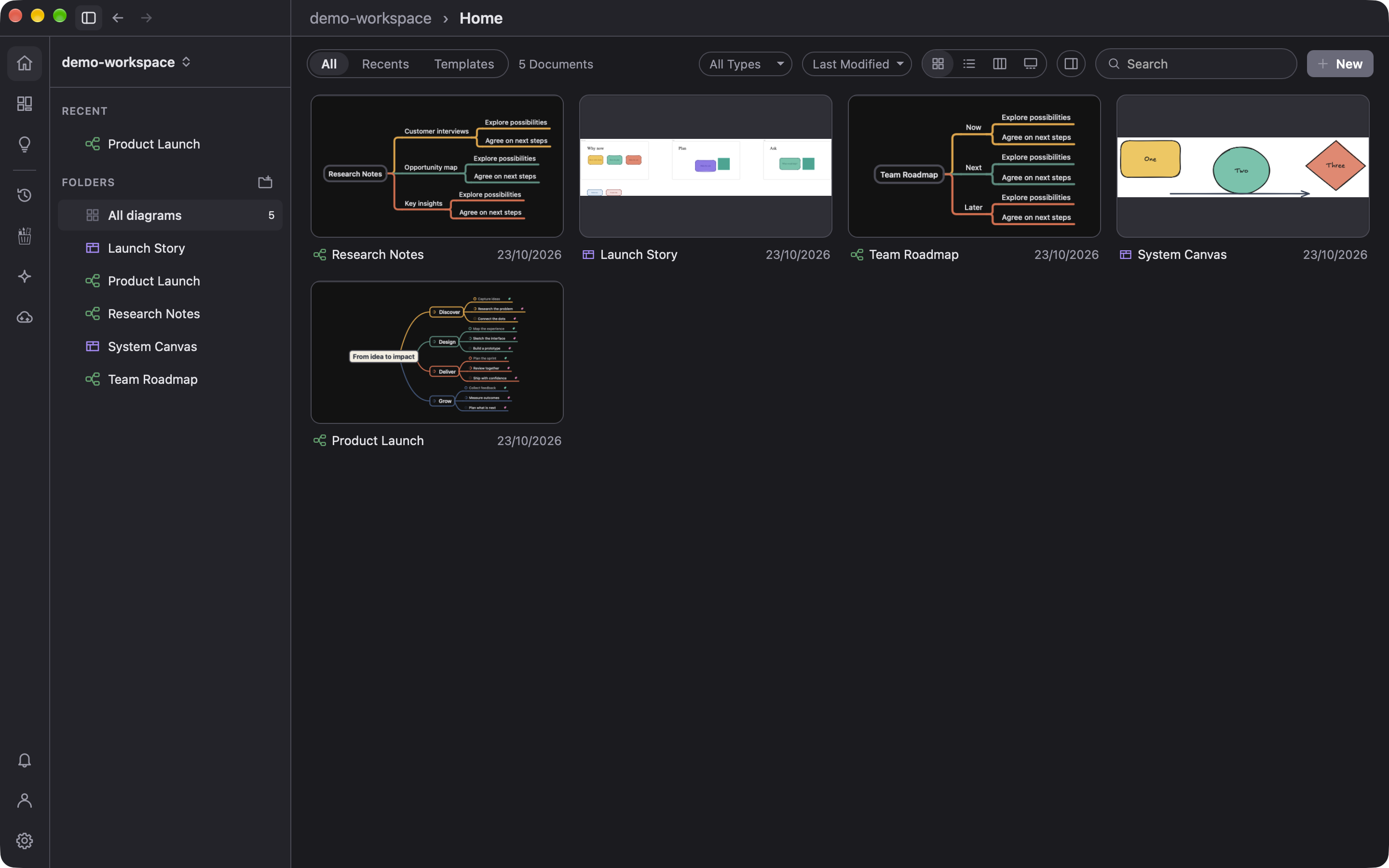Click the new folder icon beside FOLDERS
Screen dimensions: 1389x868
coord(265,182)
